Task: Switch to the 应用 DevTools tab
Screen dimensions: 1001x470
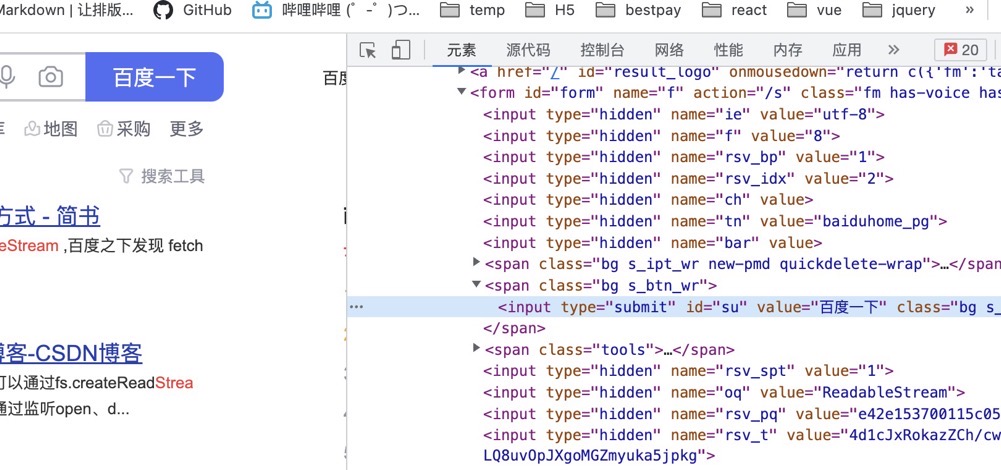Action: coord(847,50)
